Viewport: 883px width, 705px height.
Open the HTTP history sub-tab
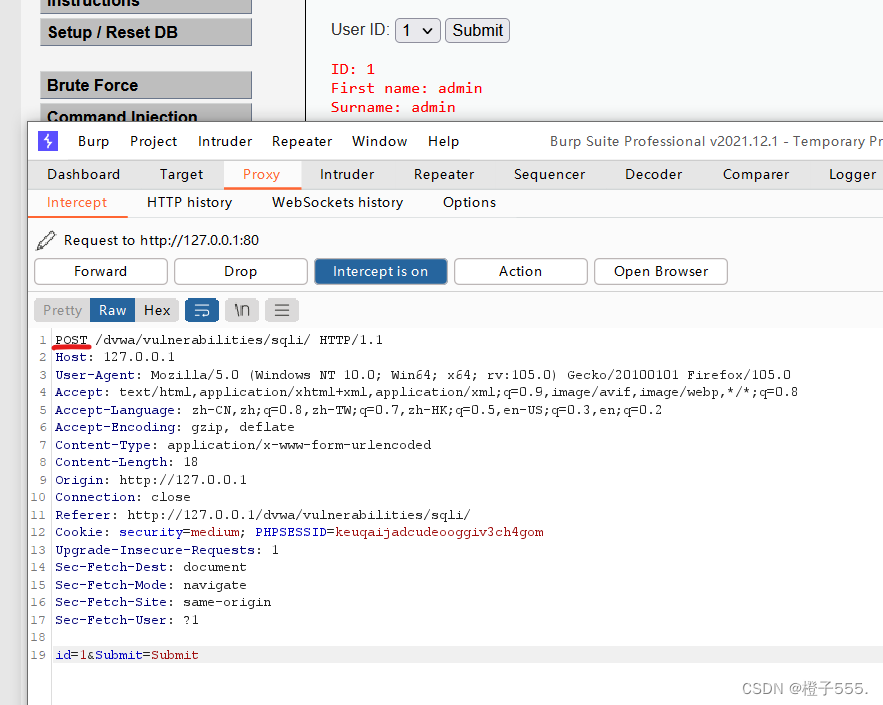coord(189,203)
